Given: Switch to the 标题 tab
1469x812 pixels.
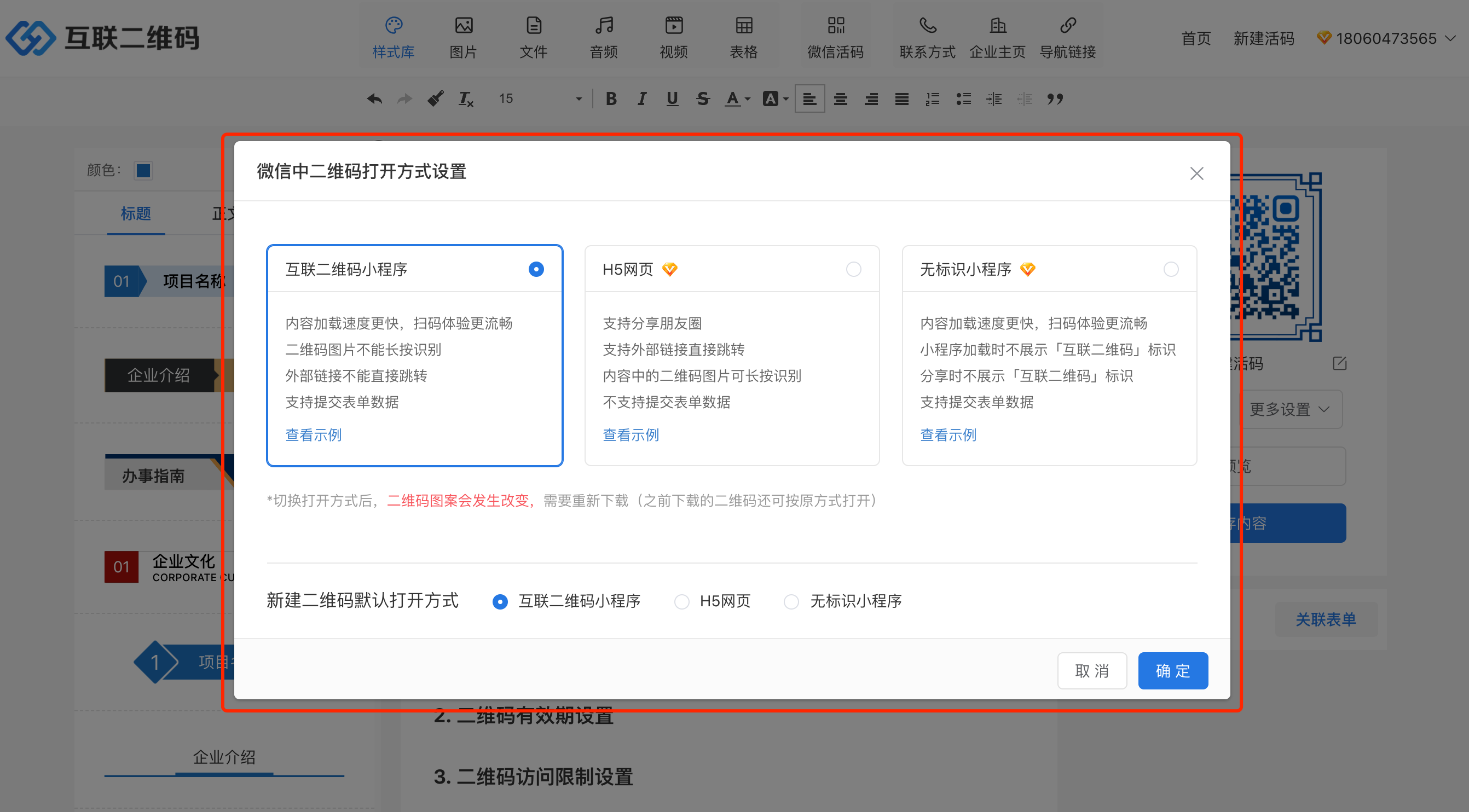Looking at the screenshot, I should click(x=136, y=214).
